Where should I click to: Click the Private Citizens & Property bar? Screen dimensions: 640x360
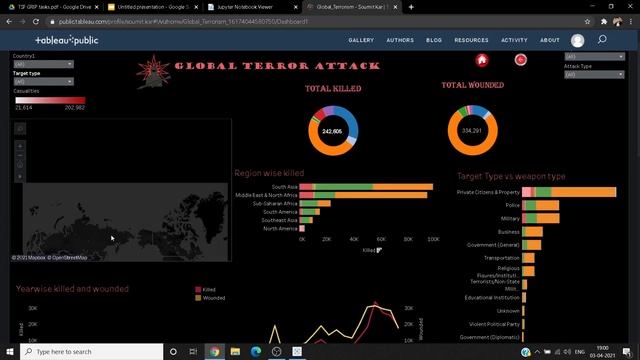[x=569, y=192]
